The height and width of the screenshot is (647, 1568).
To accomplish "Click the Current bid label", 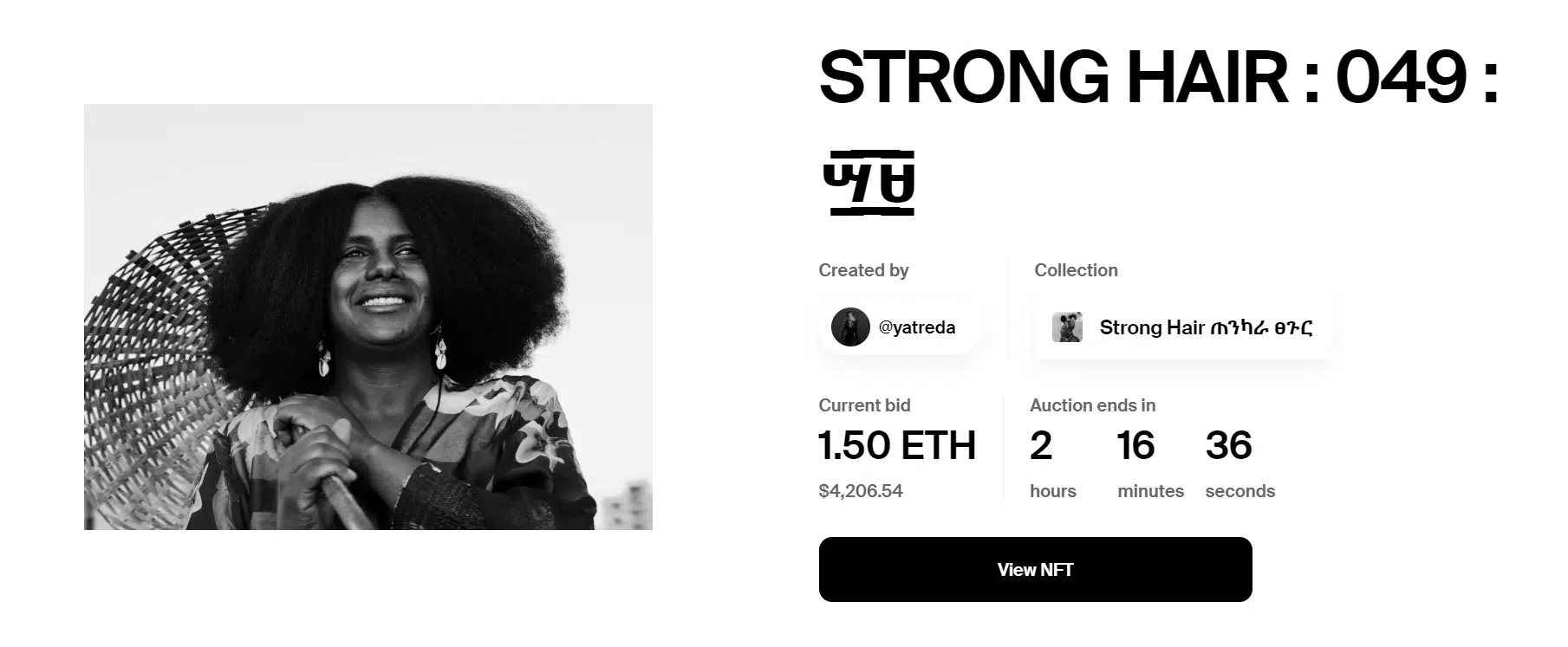I will 864,405.
